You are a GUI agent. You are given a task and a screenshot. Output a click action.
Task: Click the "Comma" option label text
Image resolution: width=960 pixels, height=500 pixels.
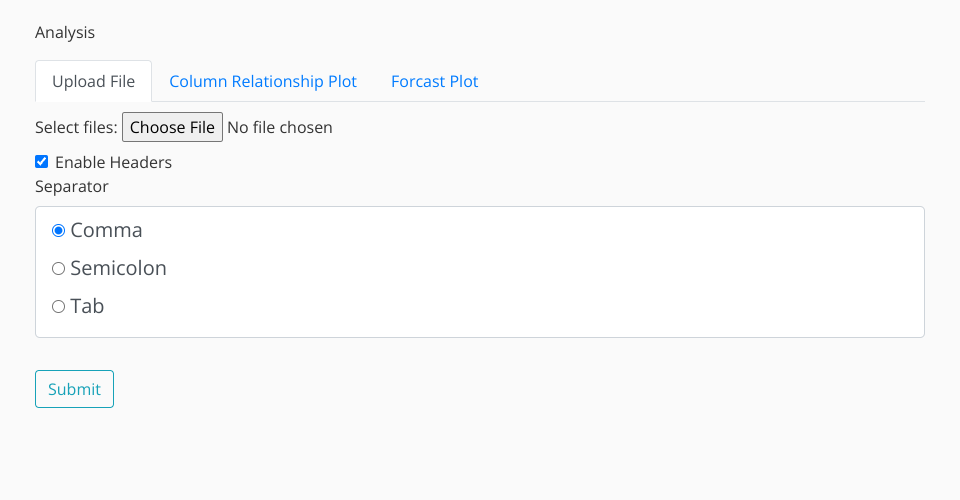tap(107, 230)
